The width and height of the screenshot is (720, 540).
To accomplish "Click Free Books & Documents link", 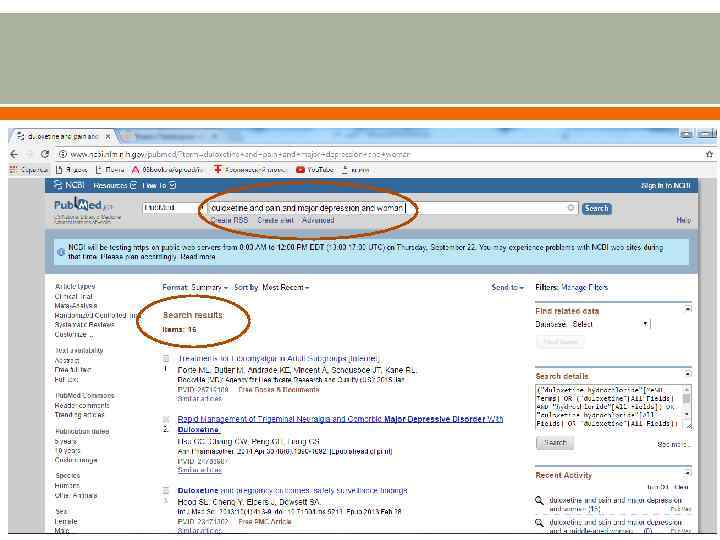I will pyautogui.click(x=279, y=389).
